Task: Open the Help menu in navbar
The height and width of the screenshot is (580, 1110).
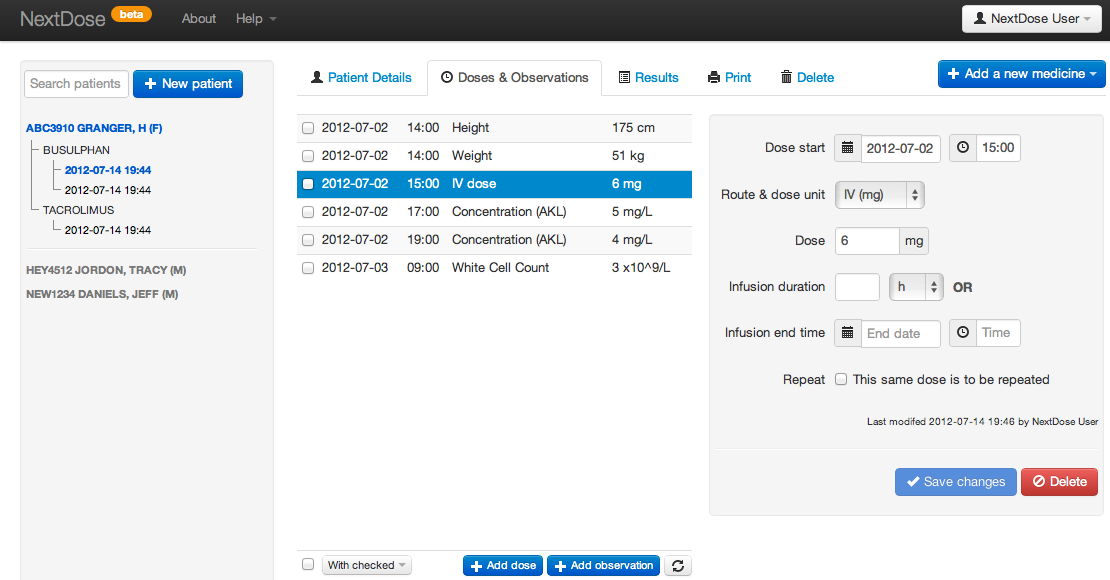Action: pos(256,19)
